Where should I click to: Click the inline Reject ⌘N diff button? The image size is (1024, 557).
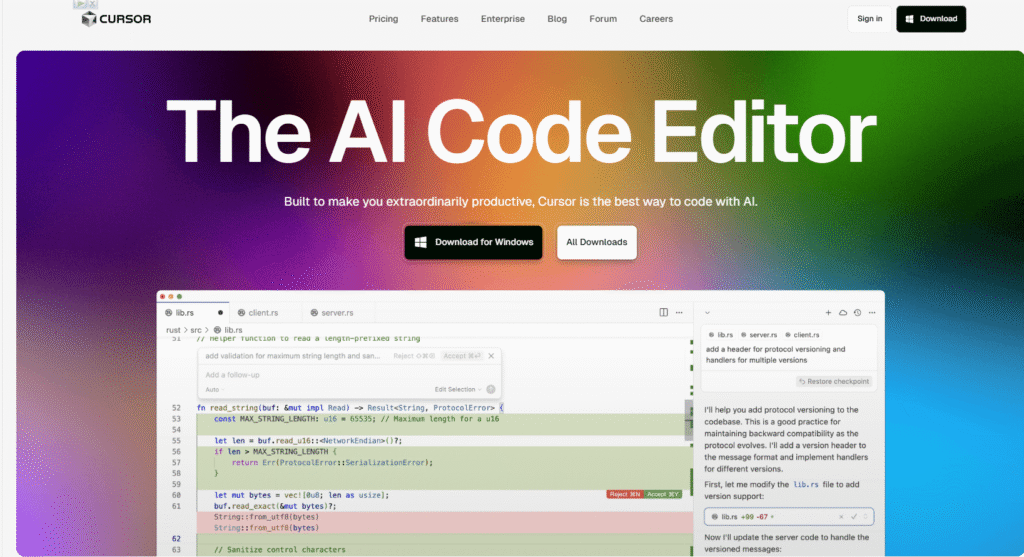[x=625, y=494]
